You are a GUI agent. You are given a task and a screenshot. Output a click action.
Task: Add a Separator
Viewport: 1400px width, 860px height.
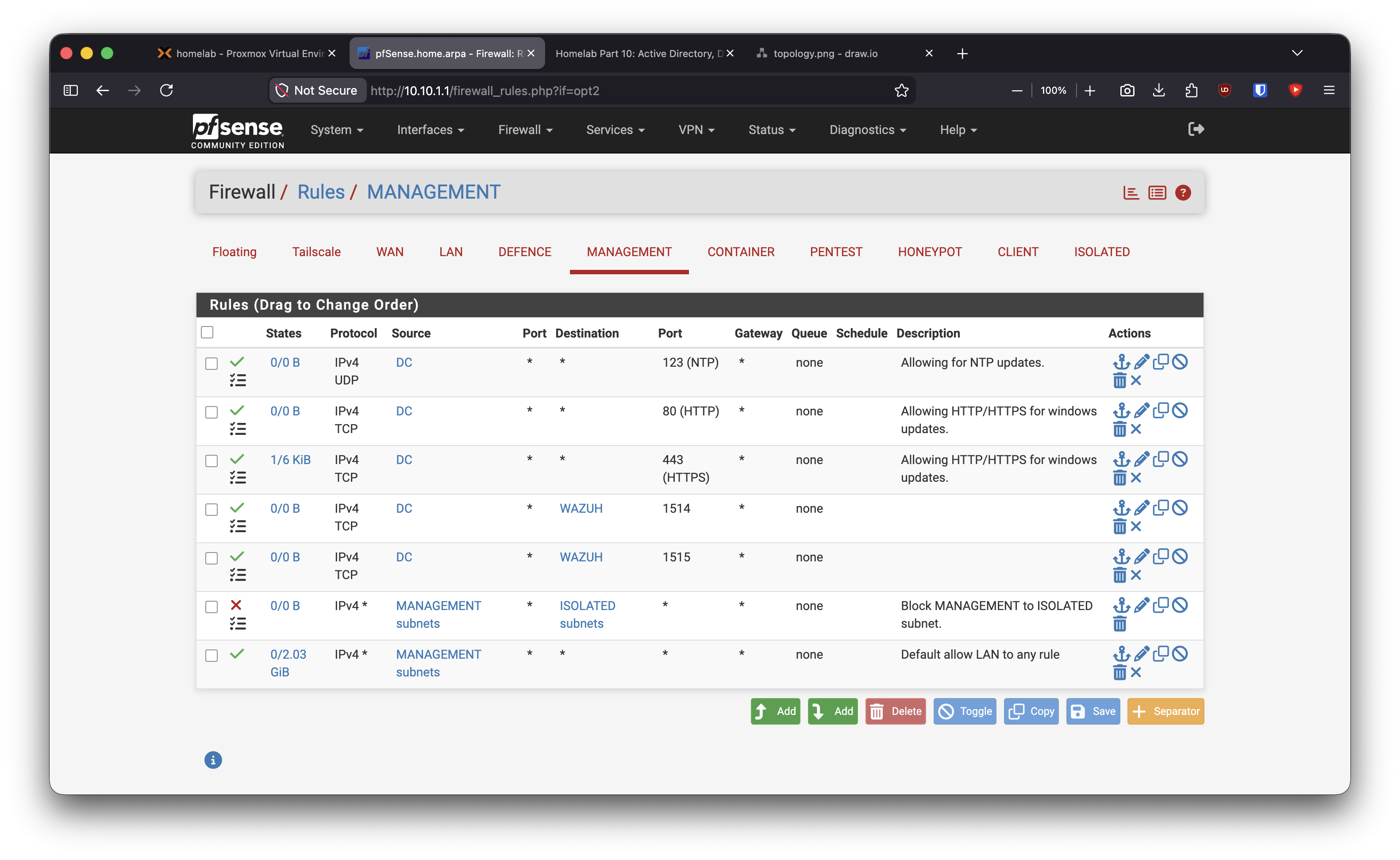click(x=1165, y=711)
